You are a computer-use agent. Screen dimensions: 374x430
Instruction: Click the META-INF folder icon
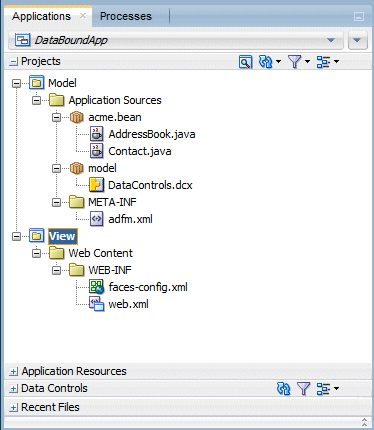[x=76, y=202]
